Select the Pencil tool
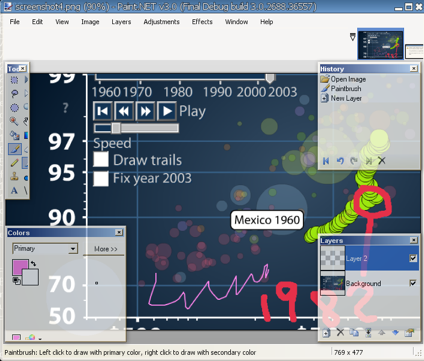Screen dimensions: 424x361 point(14,163)
